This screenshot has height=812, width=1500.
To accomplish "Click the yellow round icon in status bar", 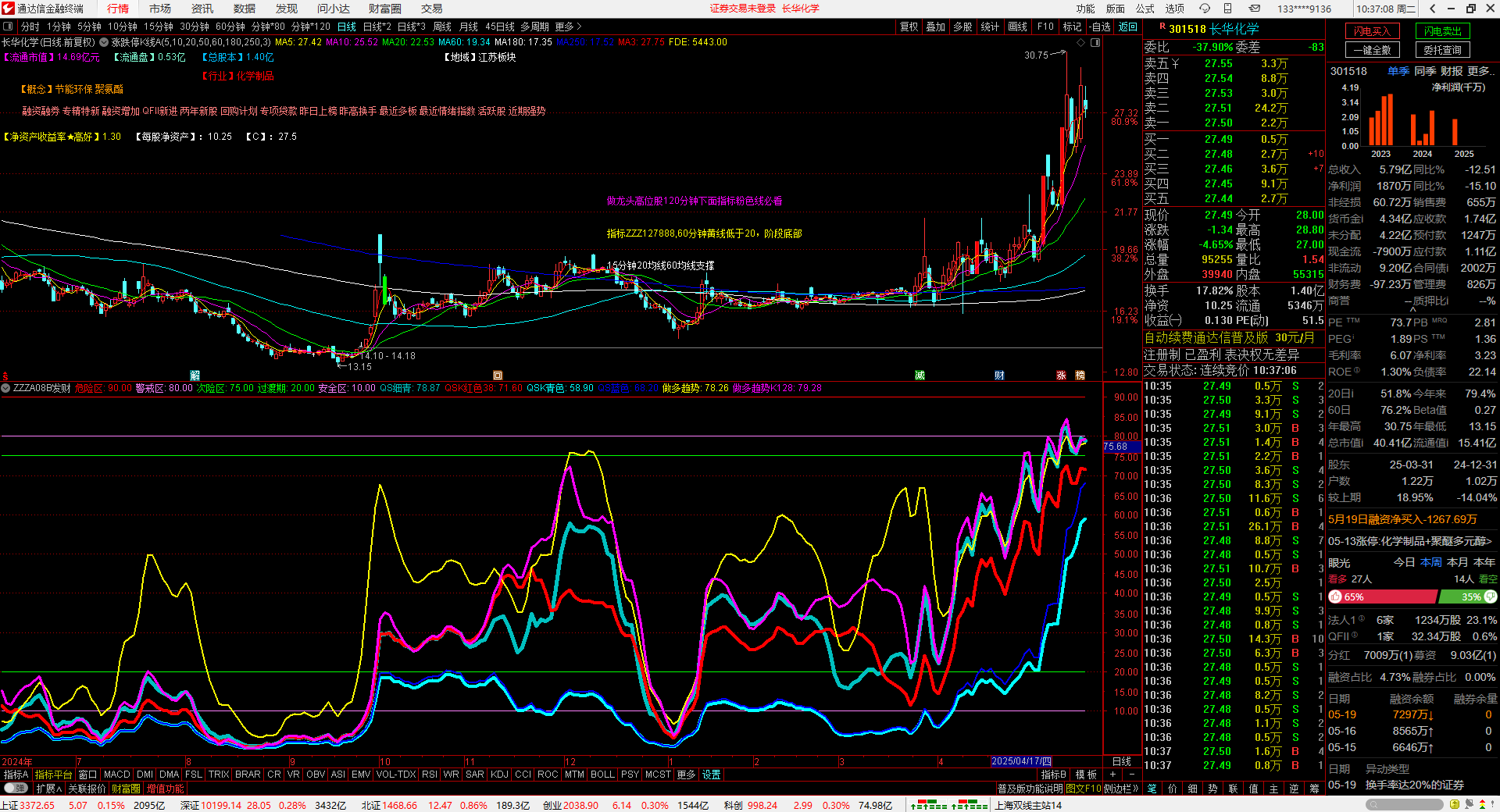I will coord(1454,804).
